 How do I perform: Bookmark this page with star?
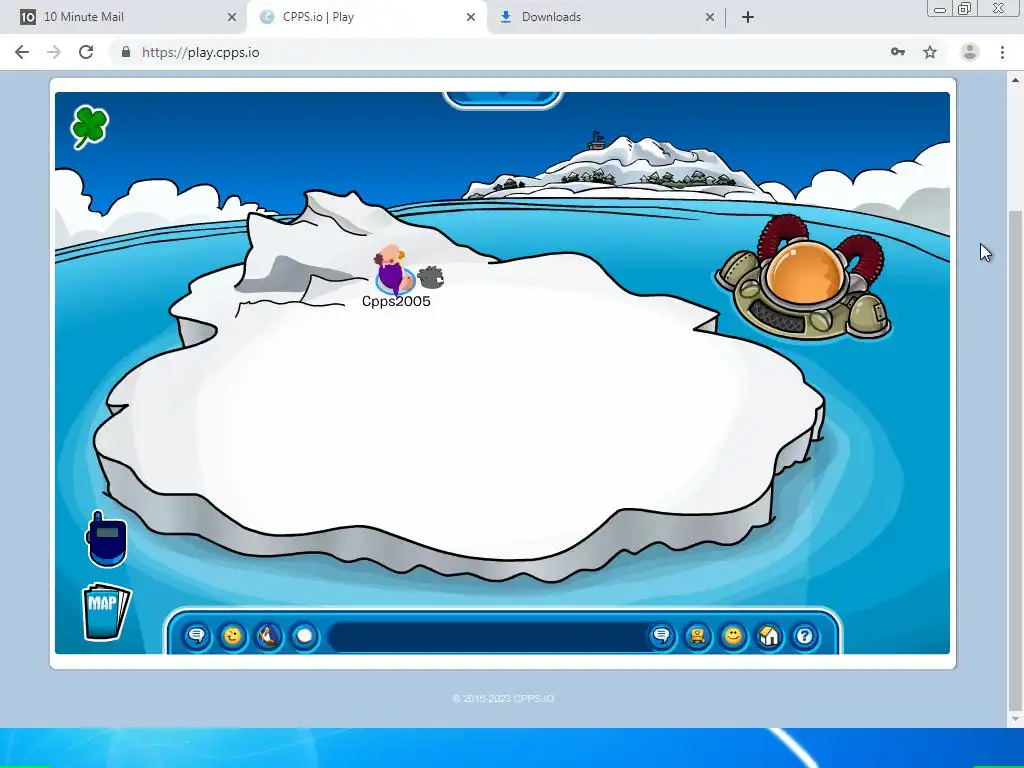click(x=930, y=52)
